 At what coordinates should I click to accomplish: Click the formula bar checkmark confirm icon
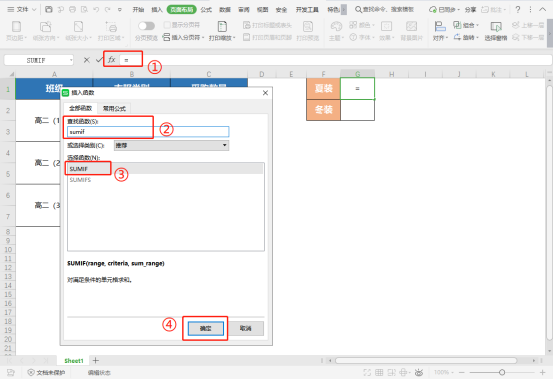[x=99, y=60]
